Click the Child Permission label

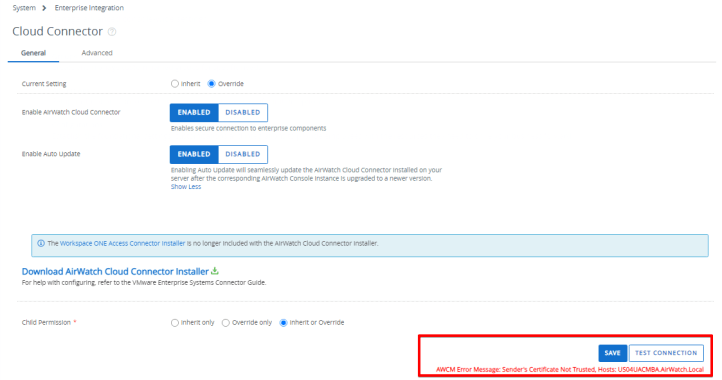tap(46, 322)
